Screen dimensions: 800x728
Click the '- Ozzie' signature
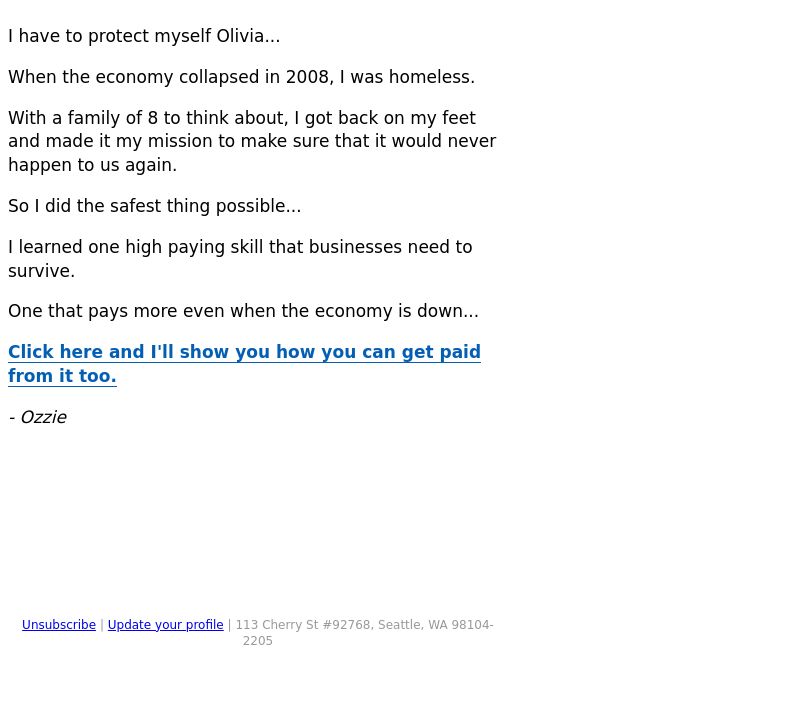[38, 417]
